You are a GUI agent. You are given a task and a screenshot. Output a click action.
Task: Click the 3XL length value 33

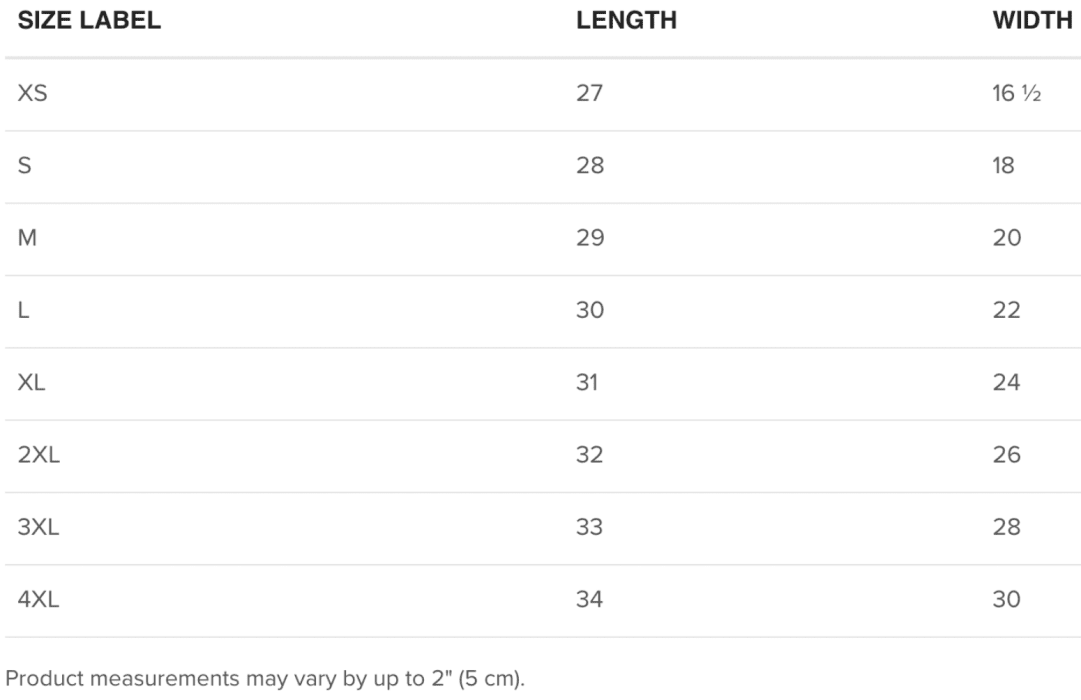point(589,528)
